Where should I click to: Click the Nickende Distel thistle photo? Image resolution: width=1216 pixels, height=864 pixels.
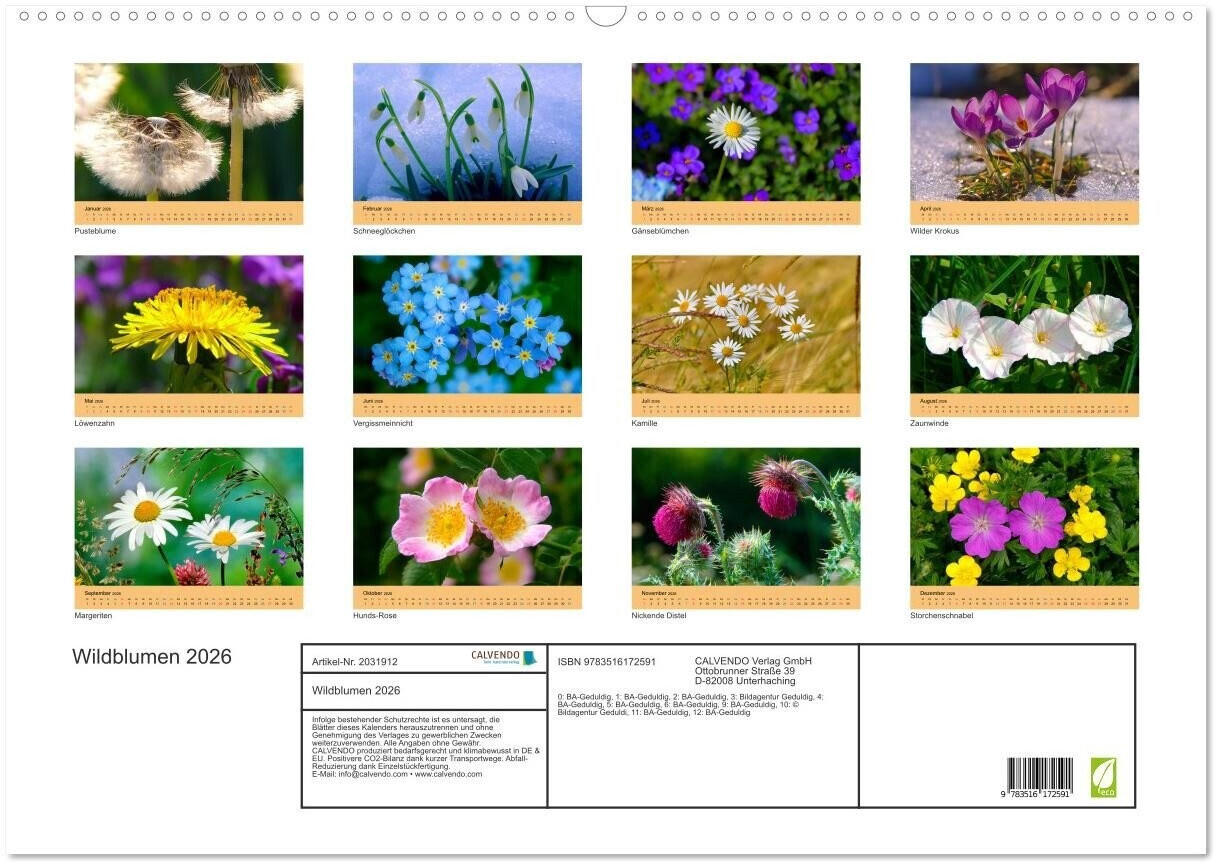745,516
